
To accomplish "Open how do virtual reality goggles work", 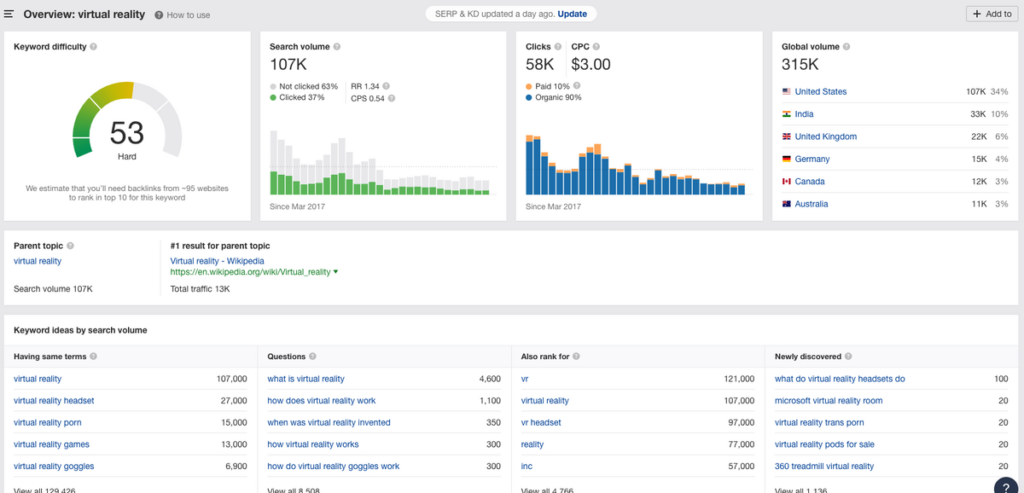I will tap(333, 466).
